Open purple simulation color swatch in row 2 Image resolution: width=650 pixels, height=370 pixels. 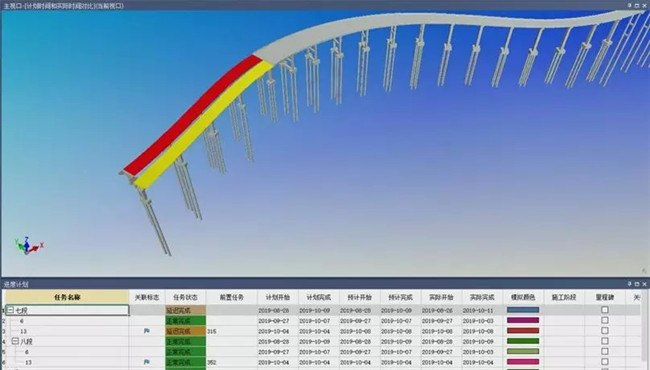point(523,320)
